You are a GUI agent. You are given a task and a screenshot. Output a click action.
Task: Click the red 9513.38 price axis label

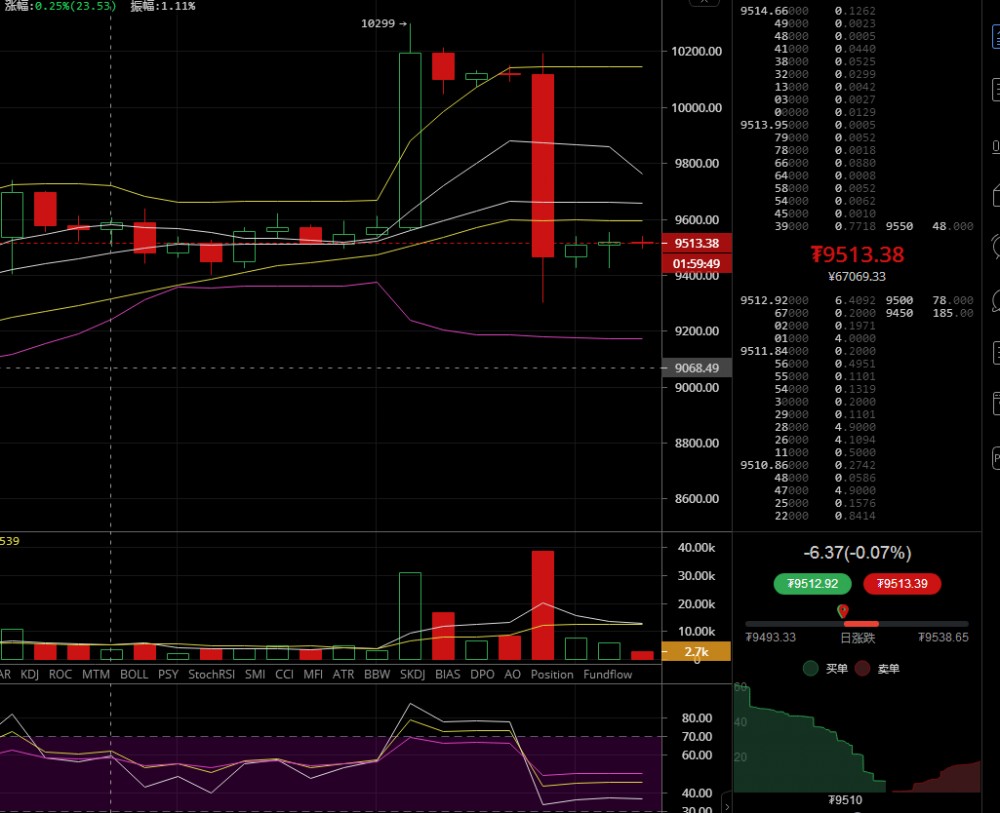point(697,243)
